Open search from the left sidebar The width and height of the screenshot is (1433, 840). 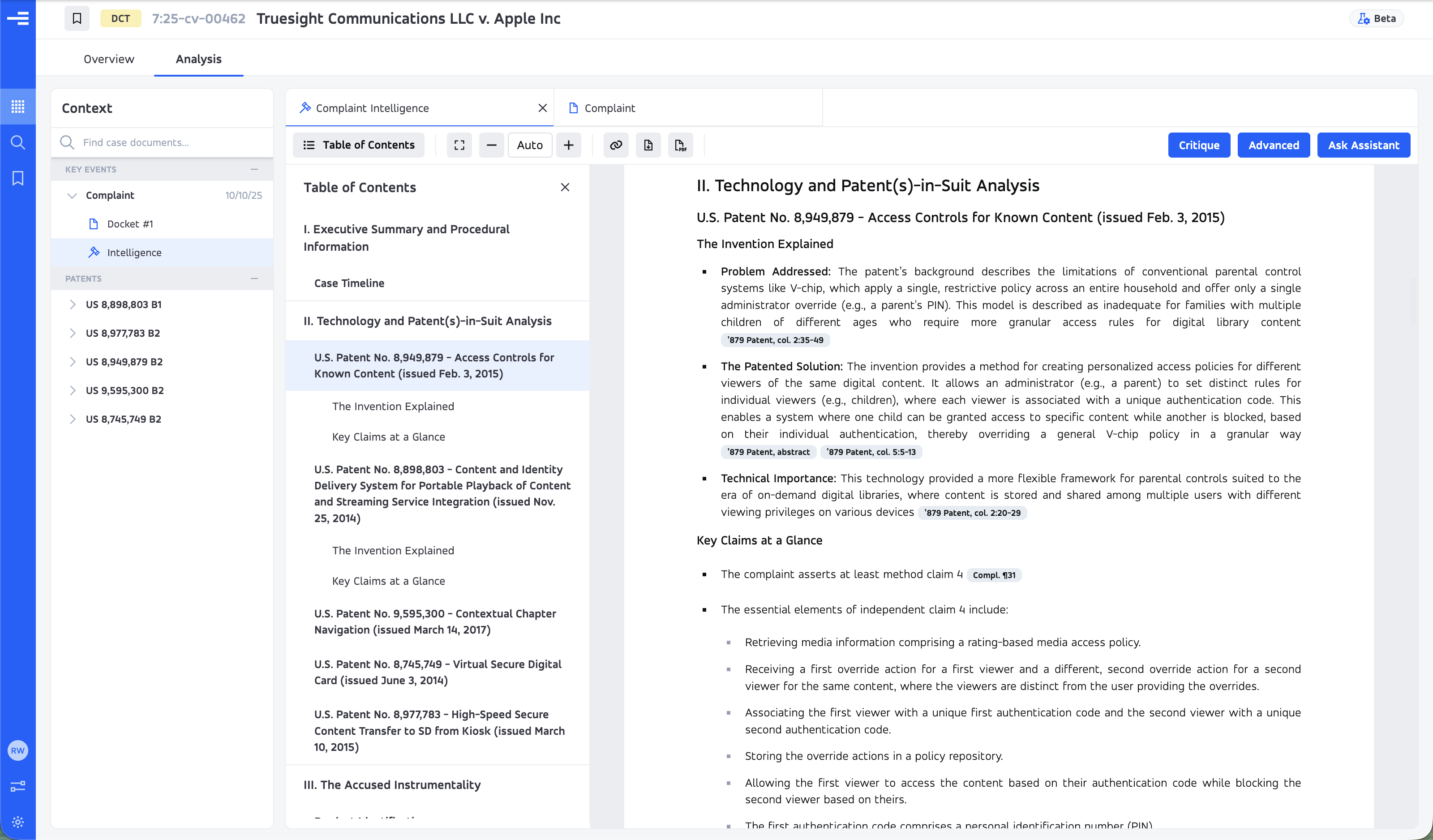point(17,142)
